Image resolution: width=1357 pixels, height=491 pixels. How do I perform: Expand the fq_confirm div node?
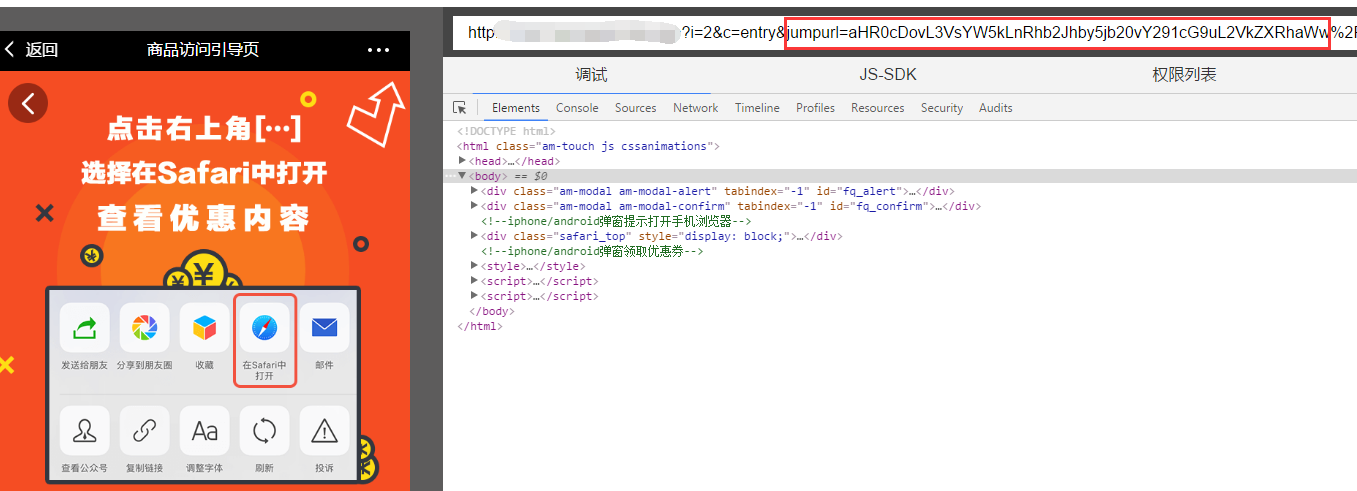474,206
